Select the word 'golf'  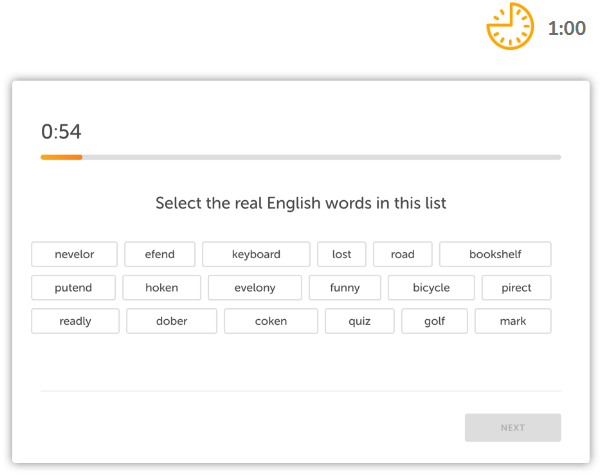click(434, 321)
